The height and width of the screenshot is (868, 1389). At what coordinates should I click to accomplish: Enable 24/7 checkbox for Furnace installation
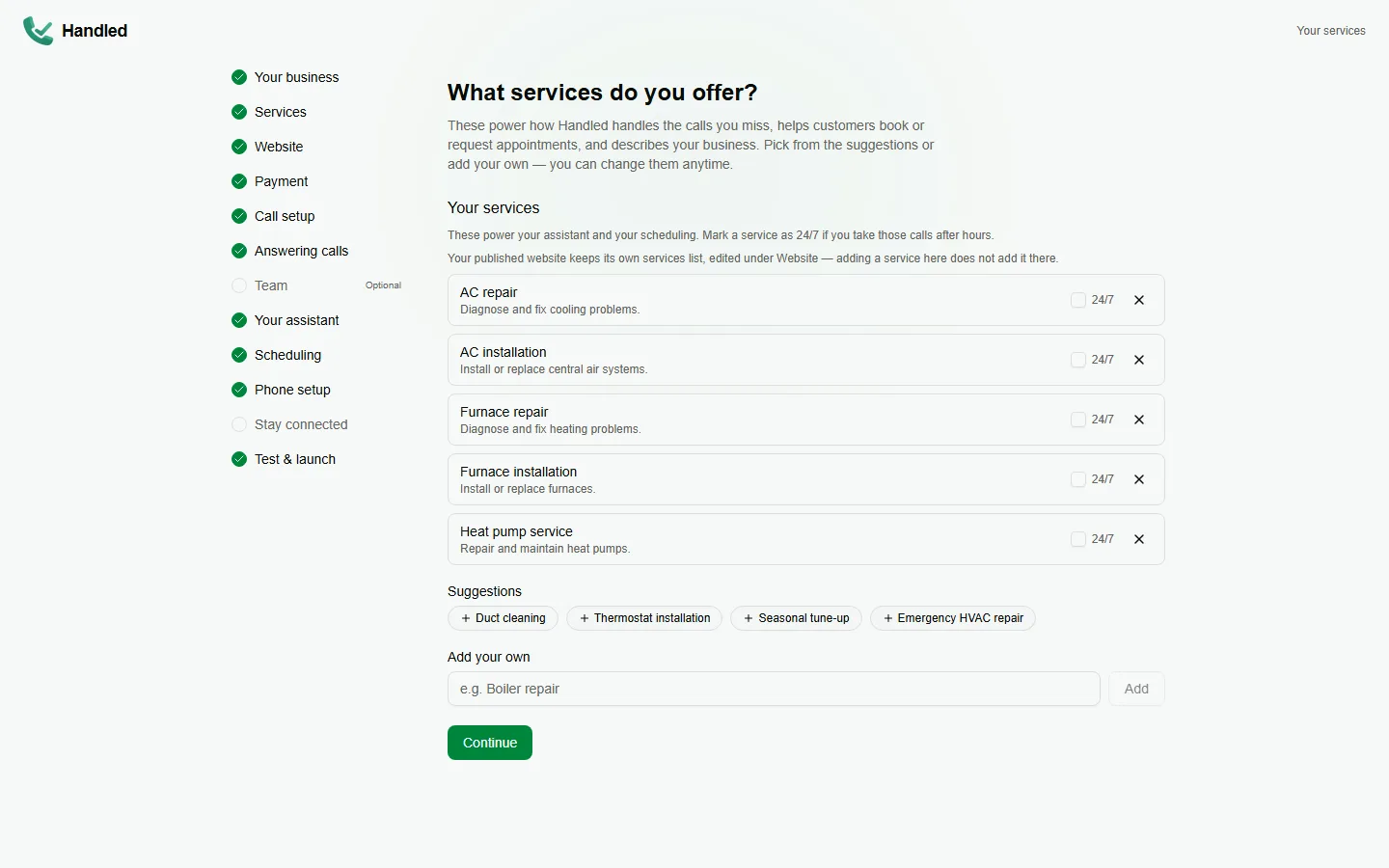tap(1078, 479)
